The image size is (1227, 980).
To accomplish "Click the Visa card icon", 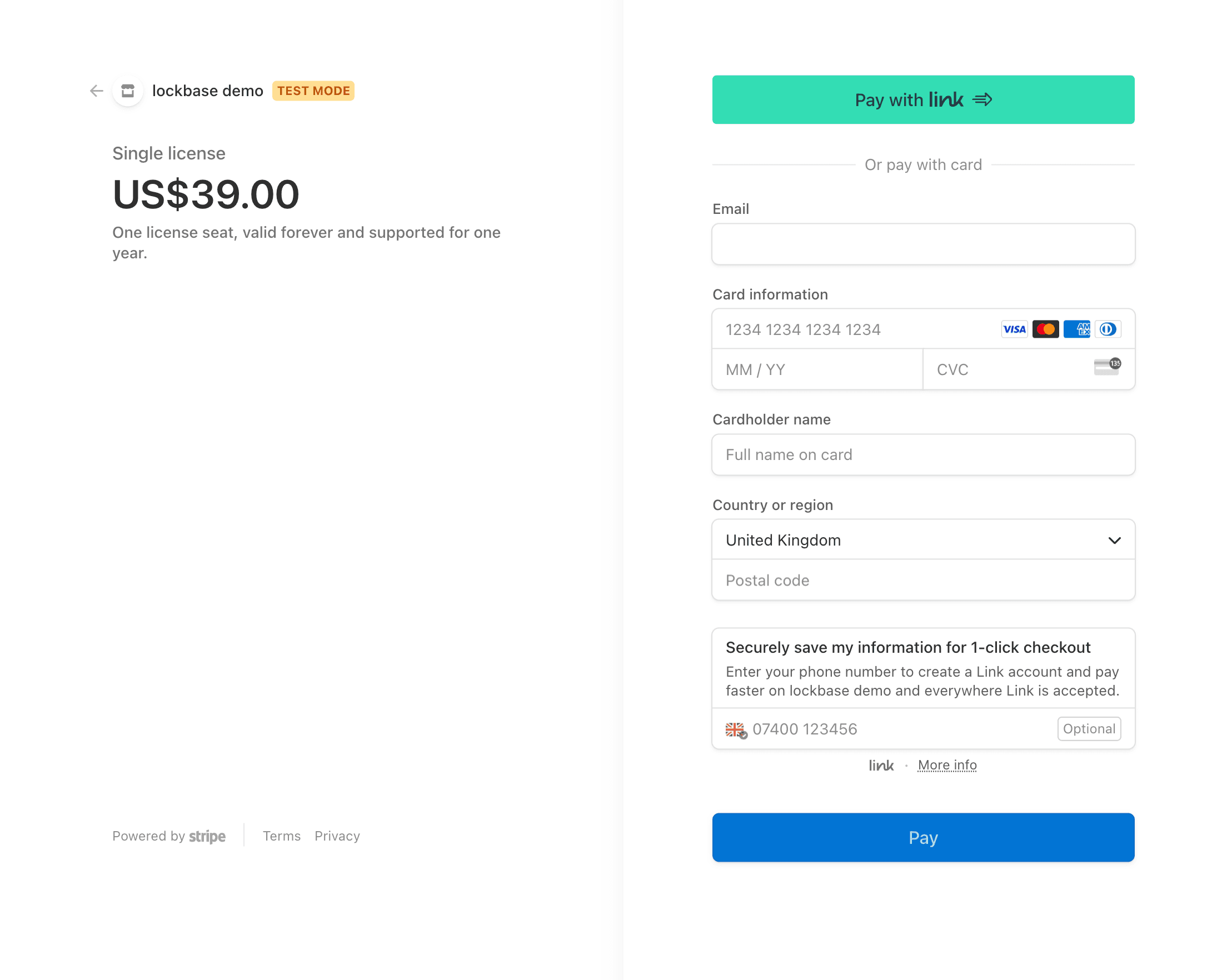I will pyautogui.click(x=1013, y=329).
